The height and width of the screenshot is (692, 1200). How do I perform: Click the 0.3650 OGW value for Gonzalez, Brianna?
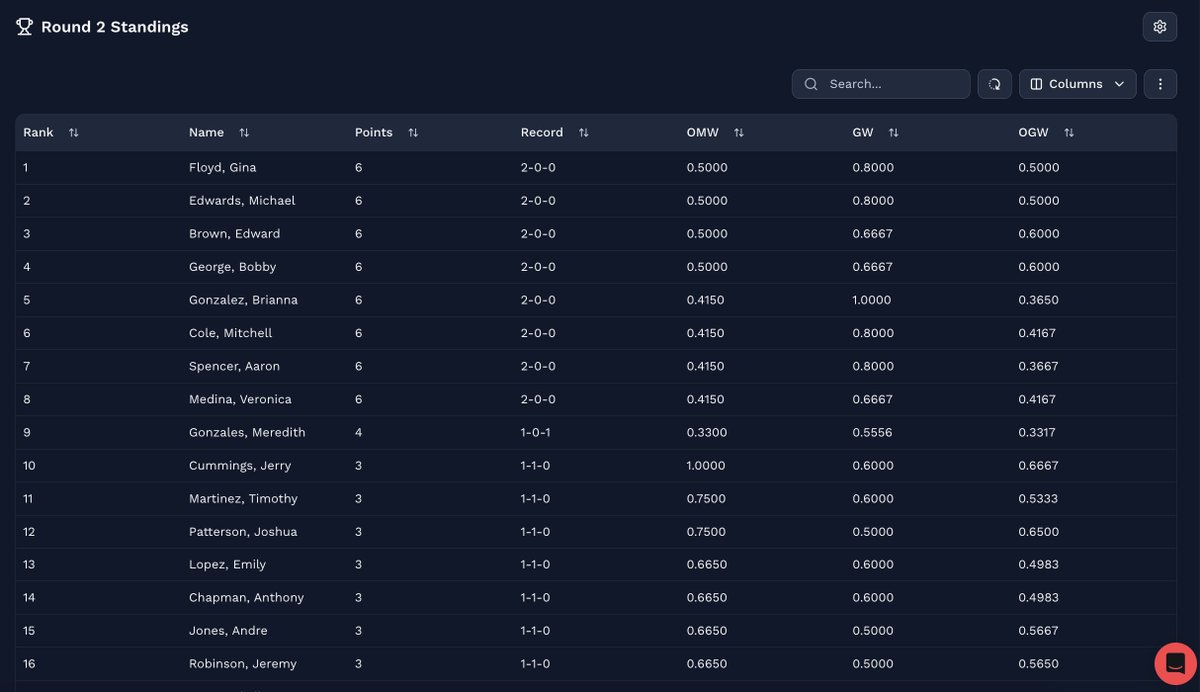pos(1039,300)
